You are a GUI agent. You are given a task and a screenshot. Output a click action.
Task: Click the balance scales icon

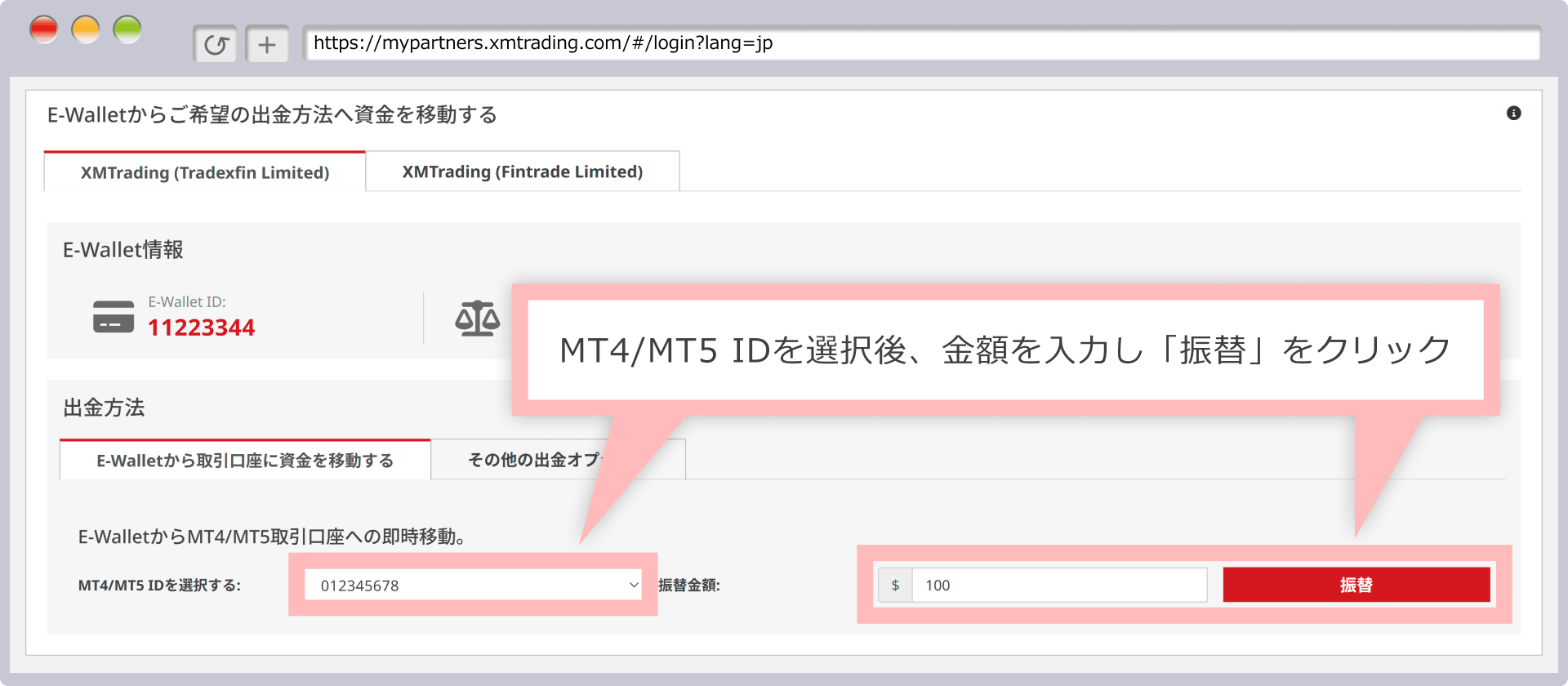[x=478, y=318]
